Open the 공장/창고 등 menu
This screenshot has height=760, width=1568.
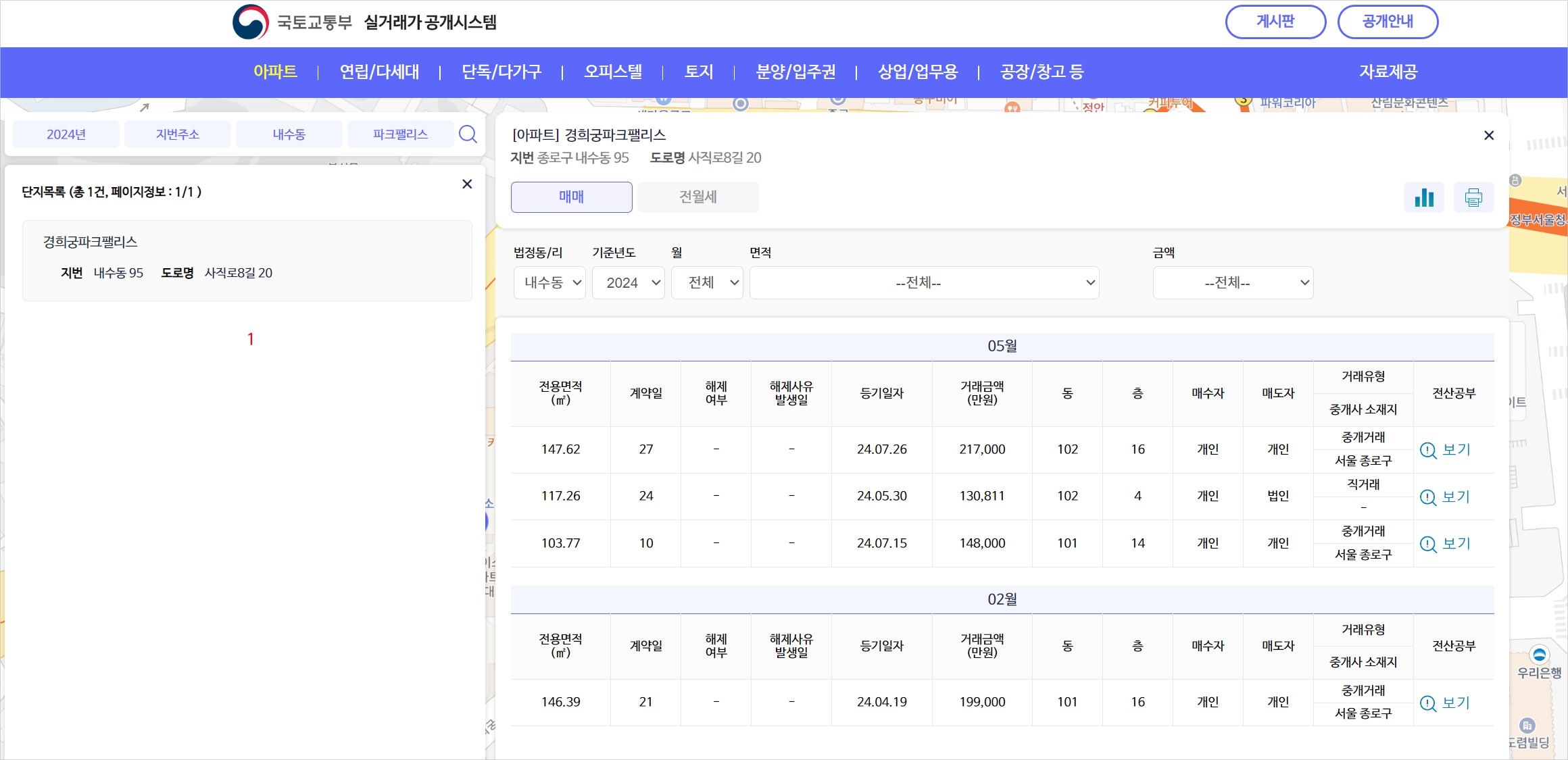1042,72
